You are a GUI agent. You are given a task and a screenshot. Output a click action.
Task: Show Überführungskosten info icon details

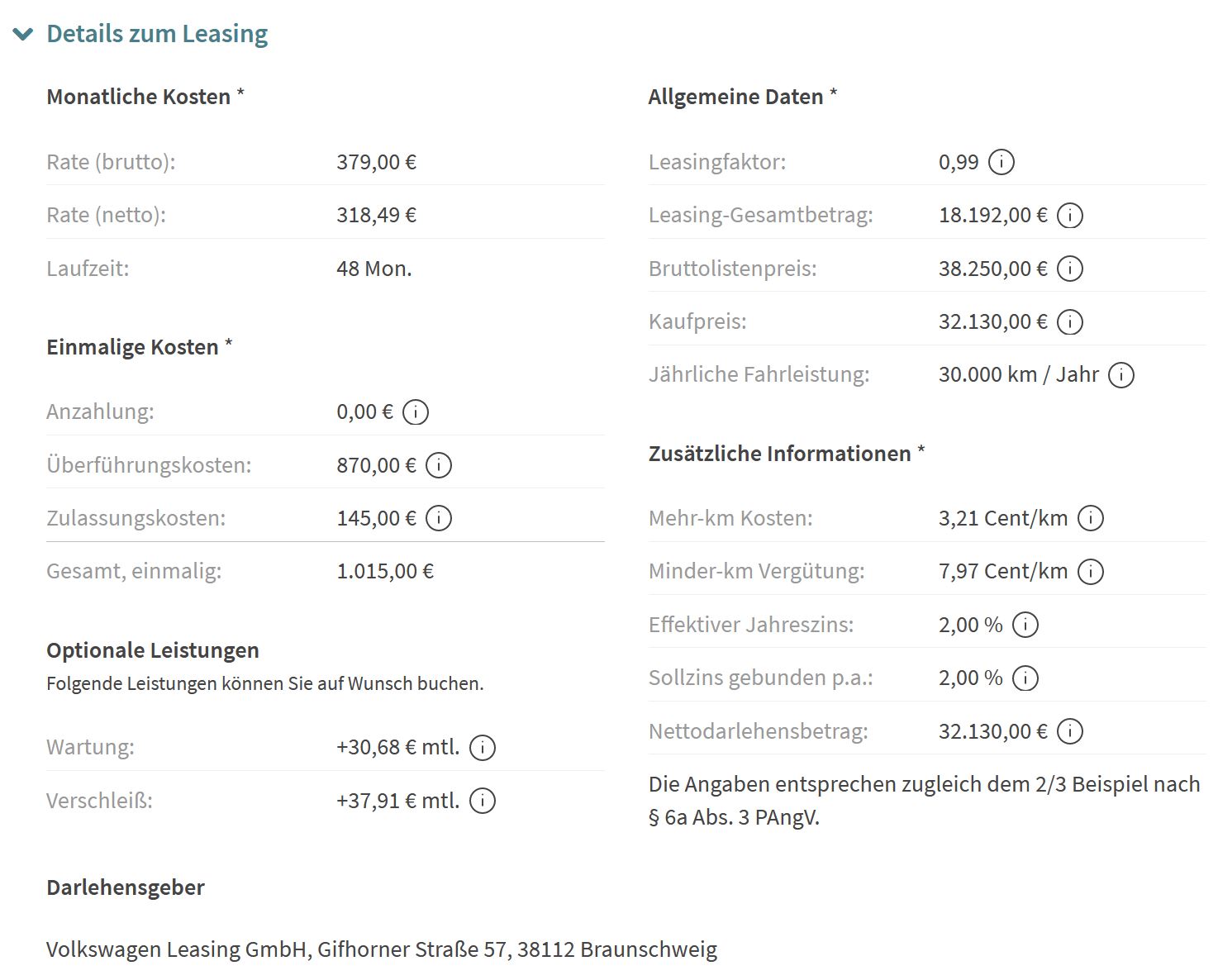[439, 465]
